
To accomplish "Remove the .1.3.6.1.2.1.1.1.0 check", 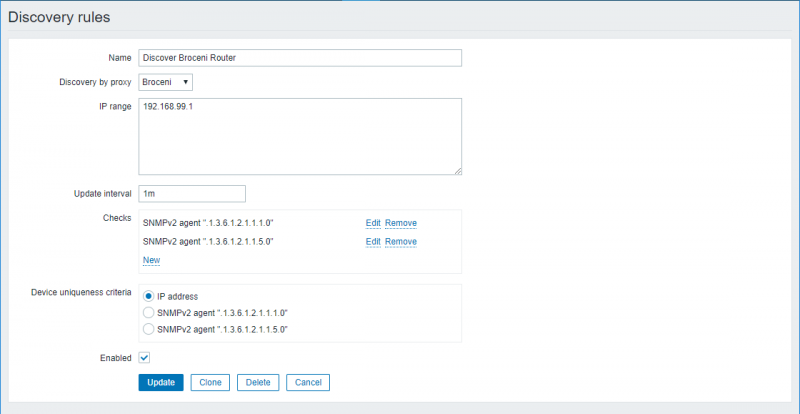I will (401, 223).
